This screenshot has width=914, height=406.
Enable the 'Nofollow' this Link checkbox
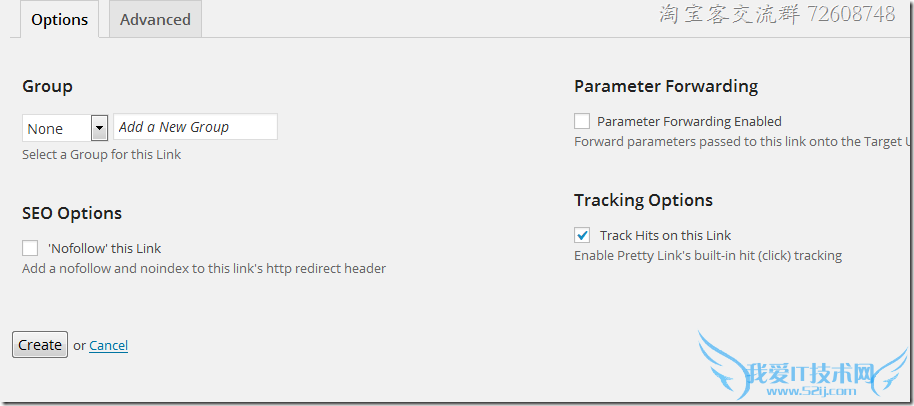pos(30,248)
